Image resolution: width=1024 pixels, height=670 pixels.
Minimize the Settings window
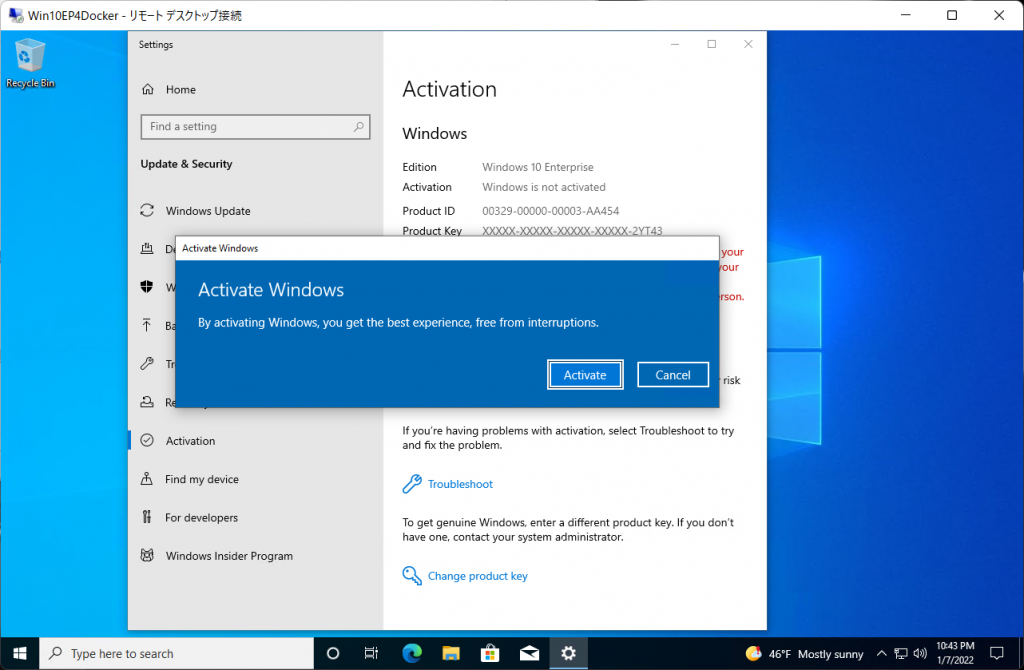[675, 44]
